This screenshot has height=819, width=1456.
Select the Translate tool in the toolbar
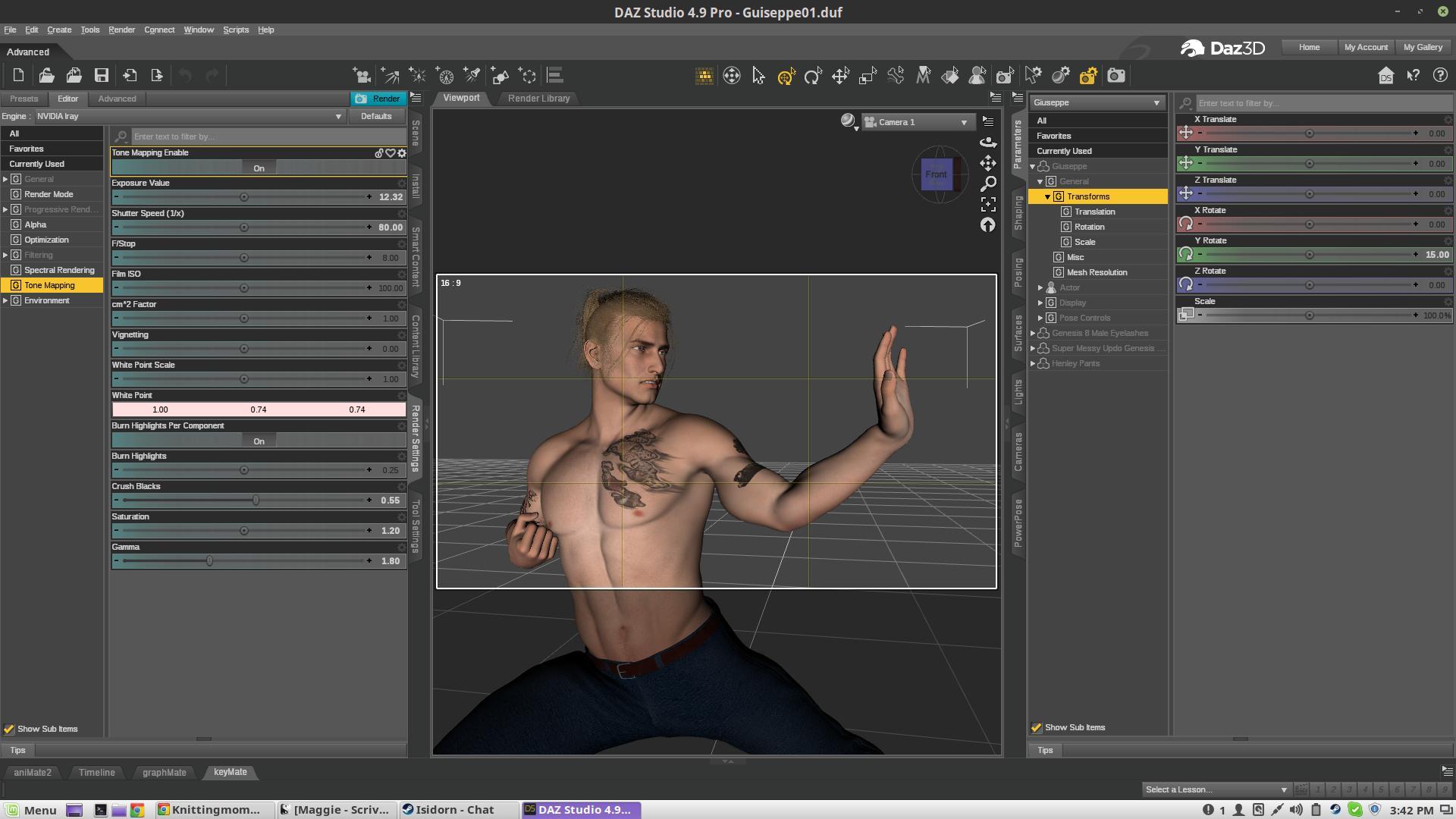tap(840, 75)
